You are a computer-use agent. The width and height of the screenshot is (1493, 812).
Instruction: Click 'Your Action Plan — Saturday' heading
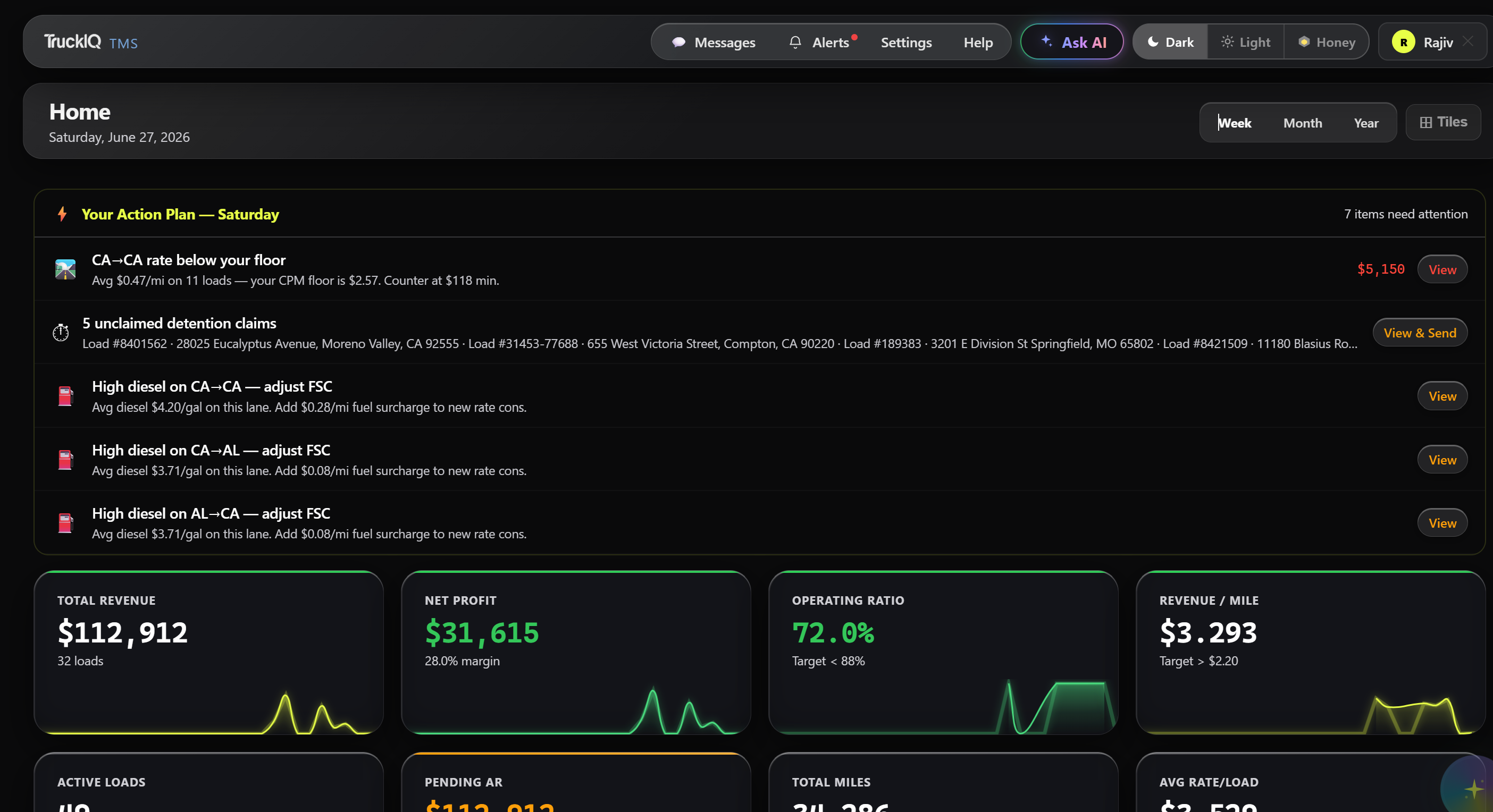tap(180, 214)
